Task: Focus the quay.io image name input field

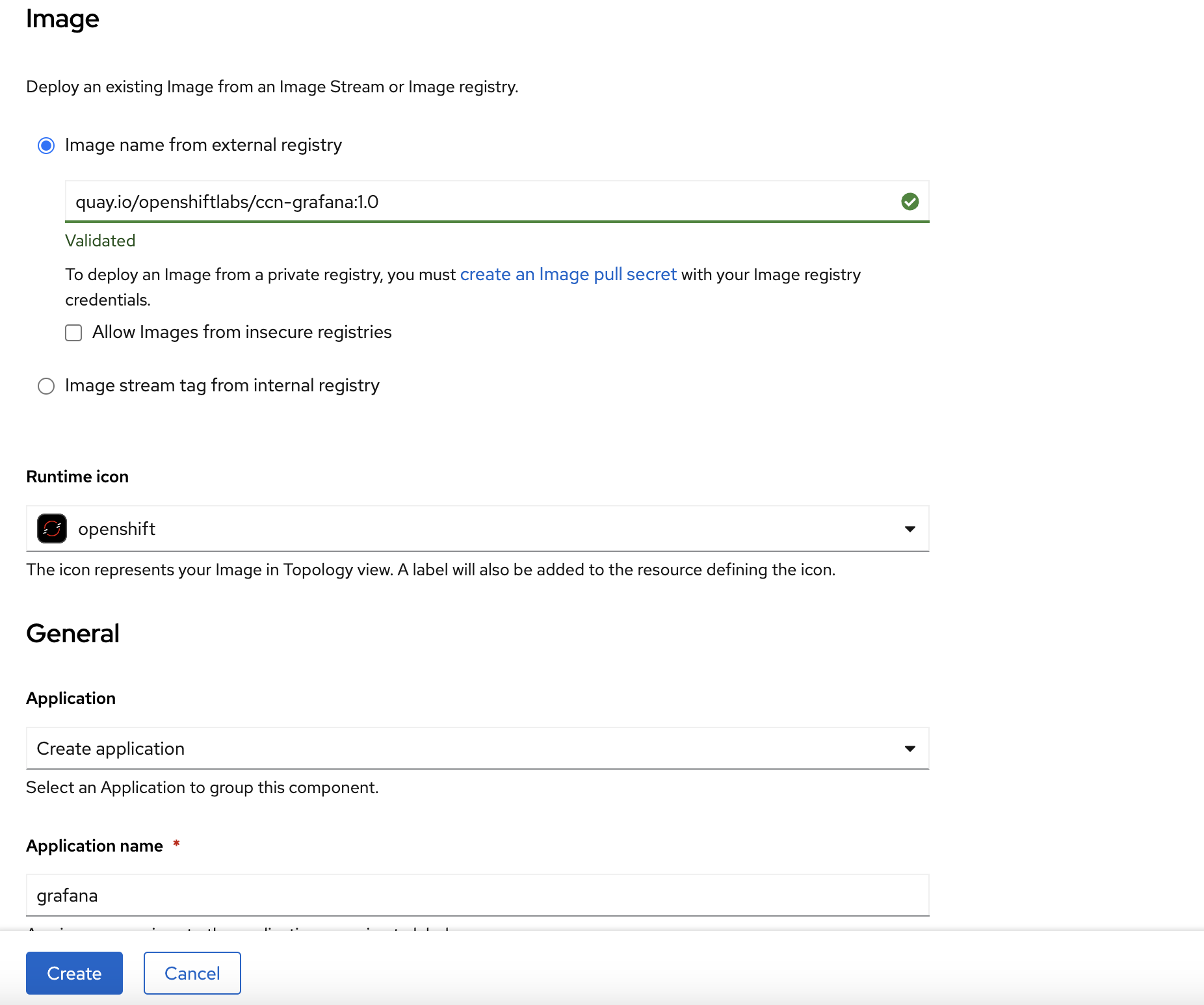Action: [x=481, y=202]
